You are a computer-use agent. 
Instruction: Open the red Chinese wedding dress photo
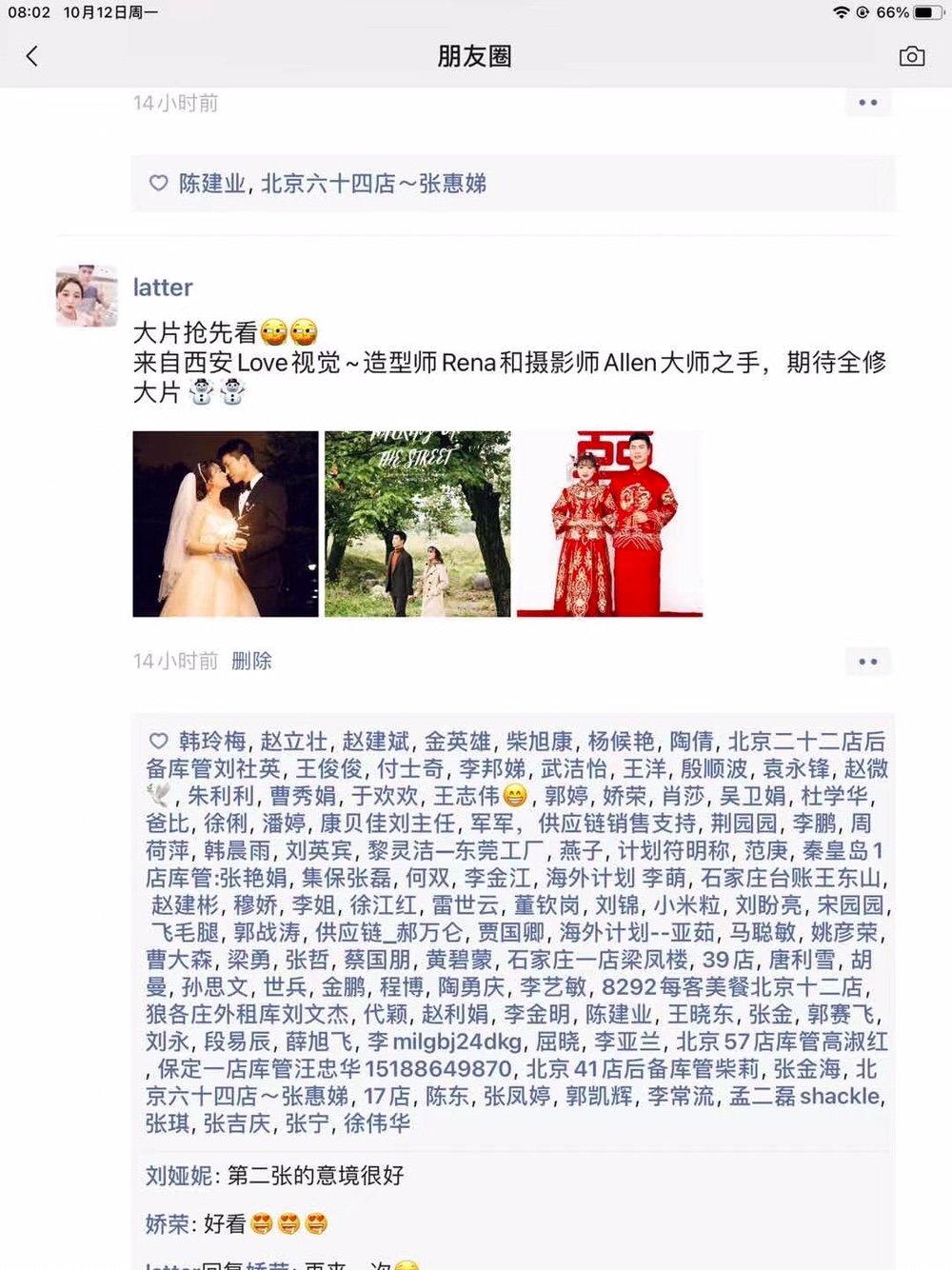(609, 524)
